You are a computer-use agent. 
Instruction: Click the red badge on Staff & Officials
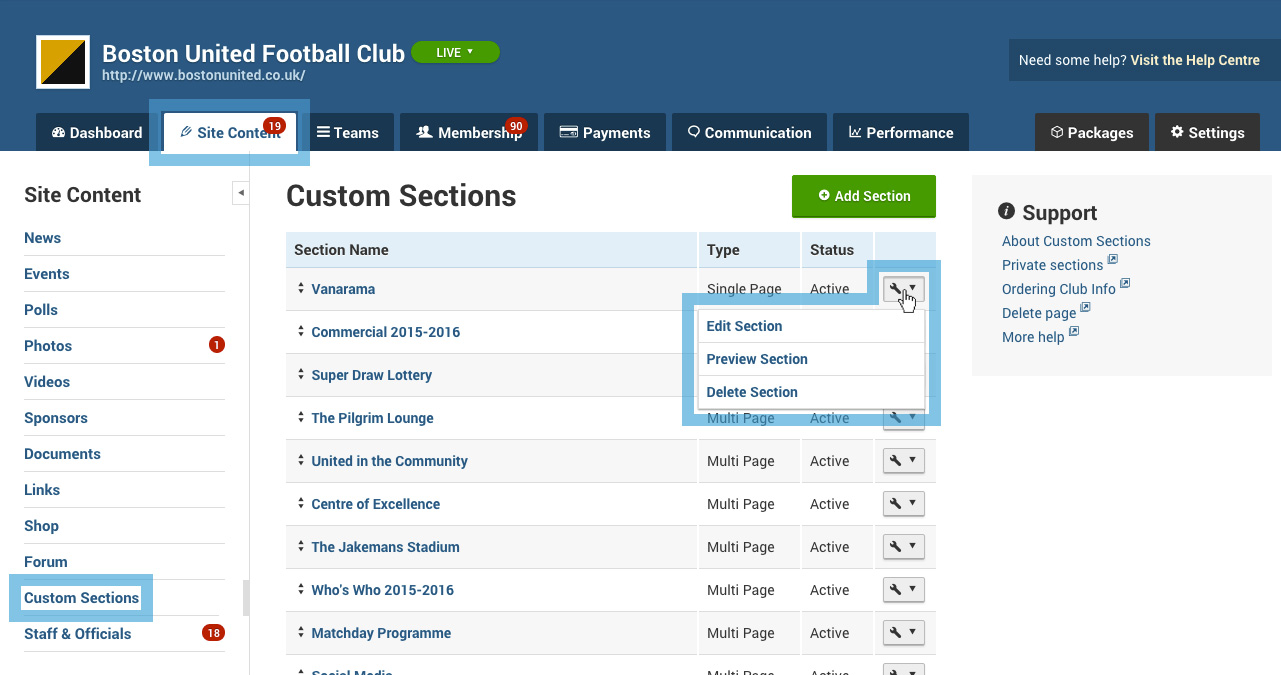coord(213,633)
